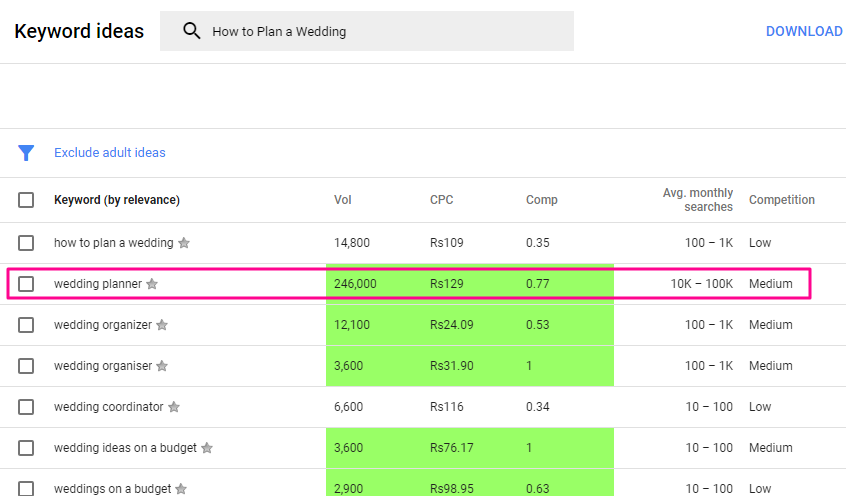This screenshot has width=846, height=496.
Task: Star the 'wedding organiser' keyword
Action: pos(162,366)
